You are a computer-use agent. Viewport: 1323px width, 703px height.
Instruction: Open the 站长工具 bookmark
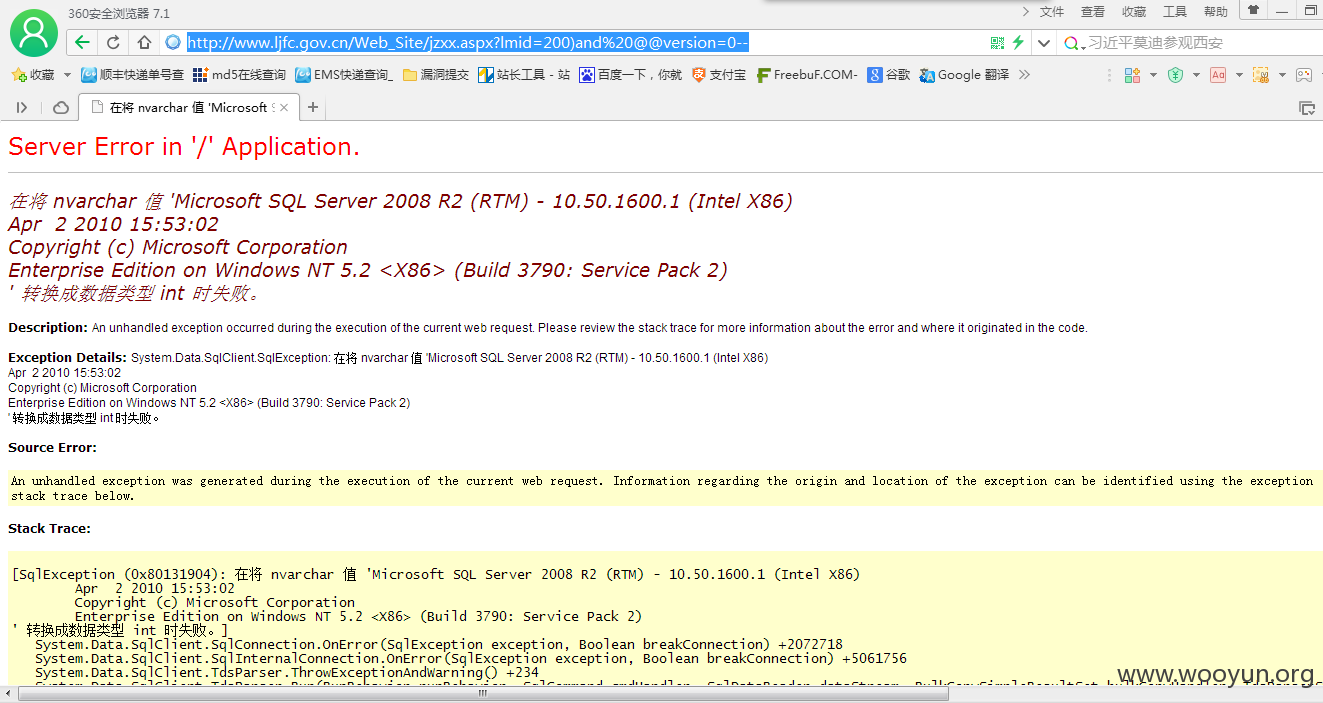click(x=524, y=75)
